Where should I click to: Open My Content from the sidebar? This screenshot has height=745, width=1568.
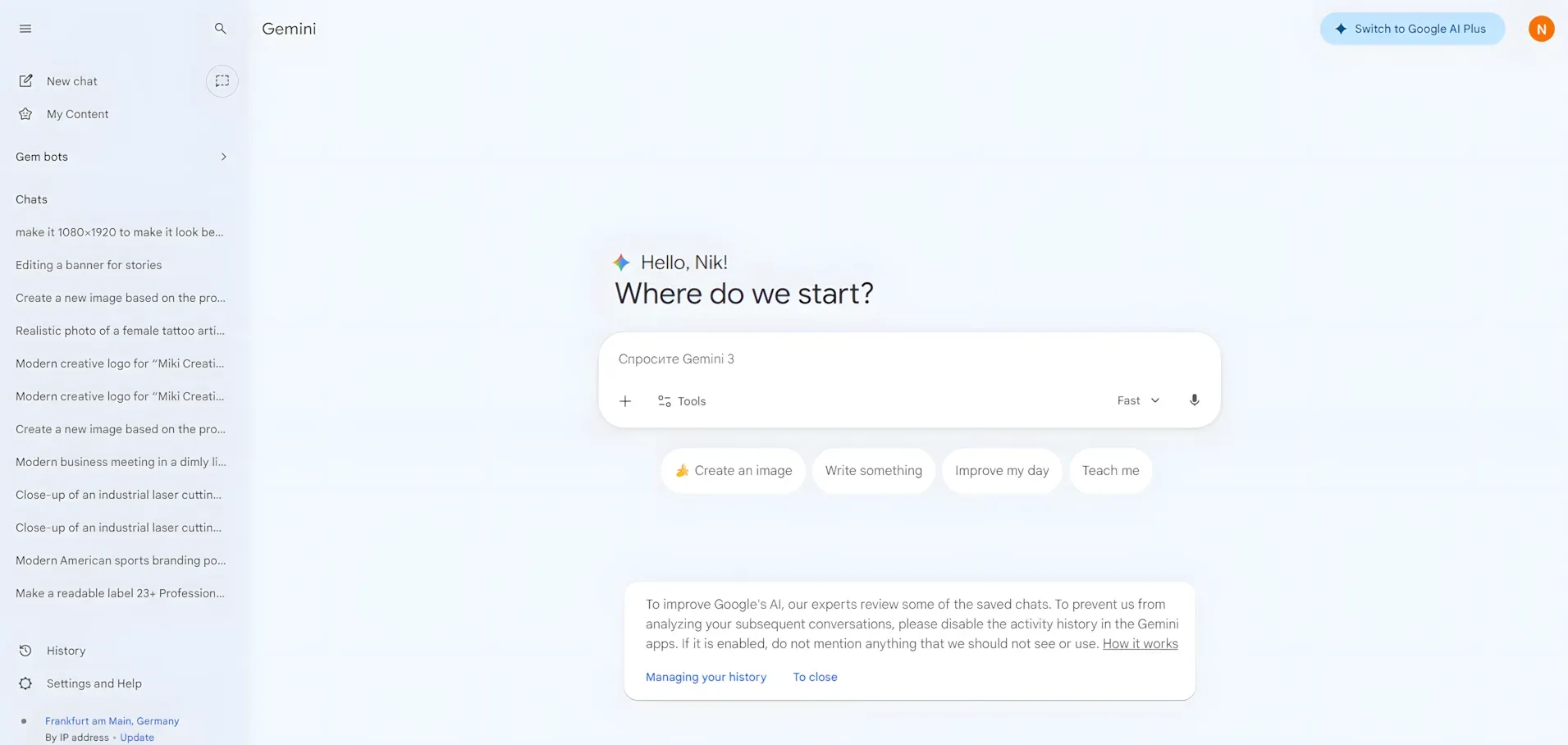[76, 113]
